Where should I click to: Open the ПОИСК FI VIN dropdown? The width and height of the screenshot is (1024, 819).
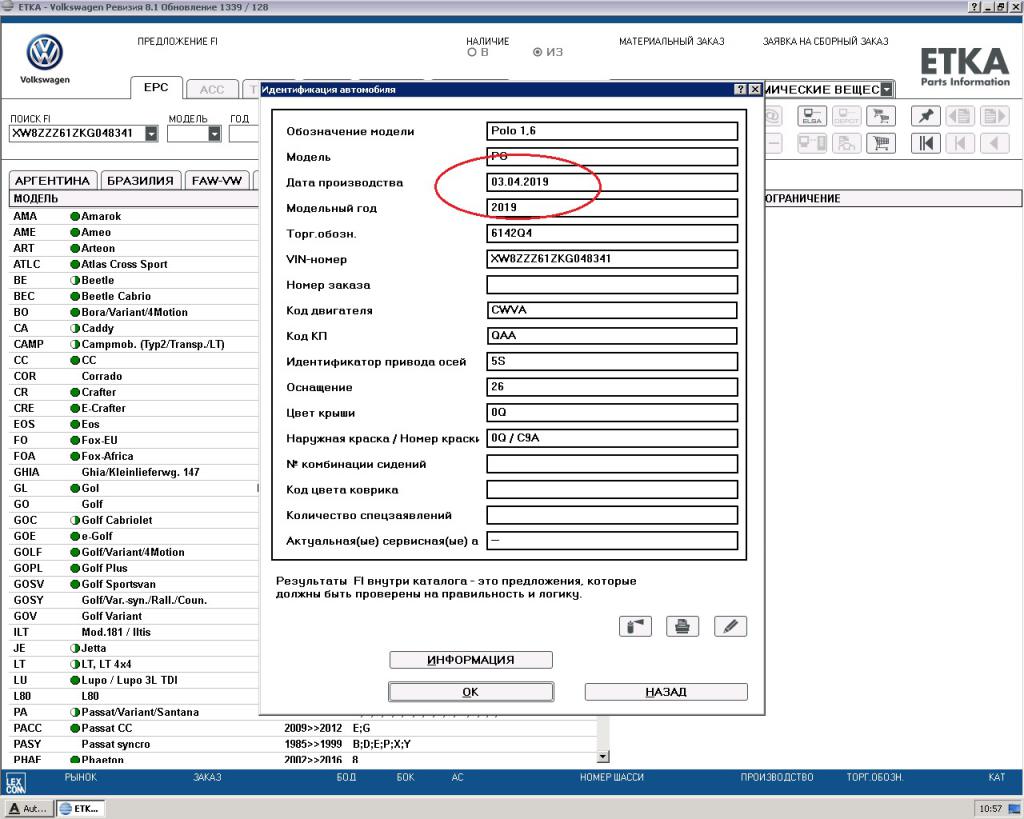152,133
